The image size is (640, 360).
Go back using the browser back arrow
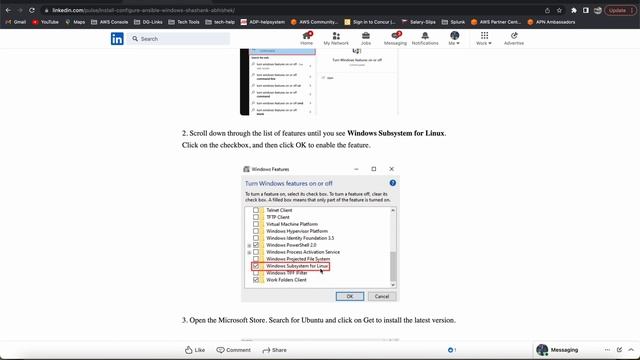click(x=8, y=10)
